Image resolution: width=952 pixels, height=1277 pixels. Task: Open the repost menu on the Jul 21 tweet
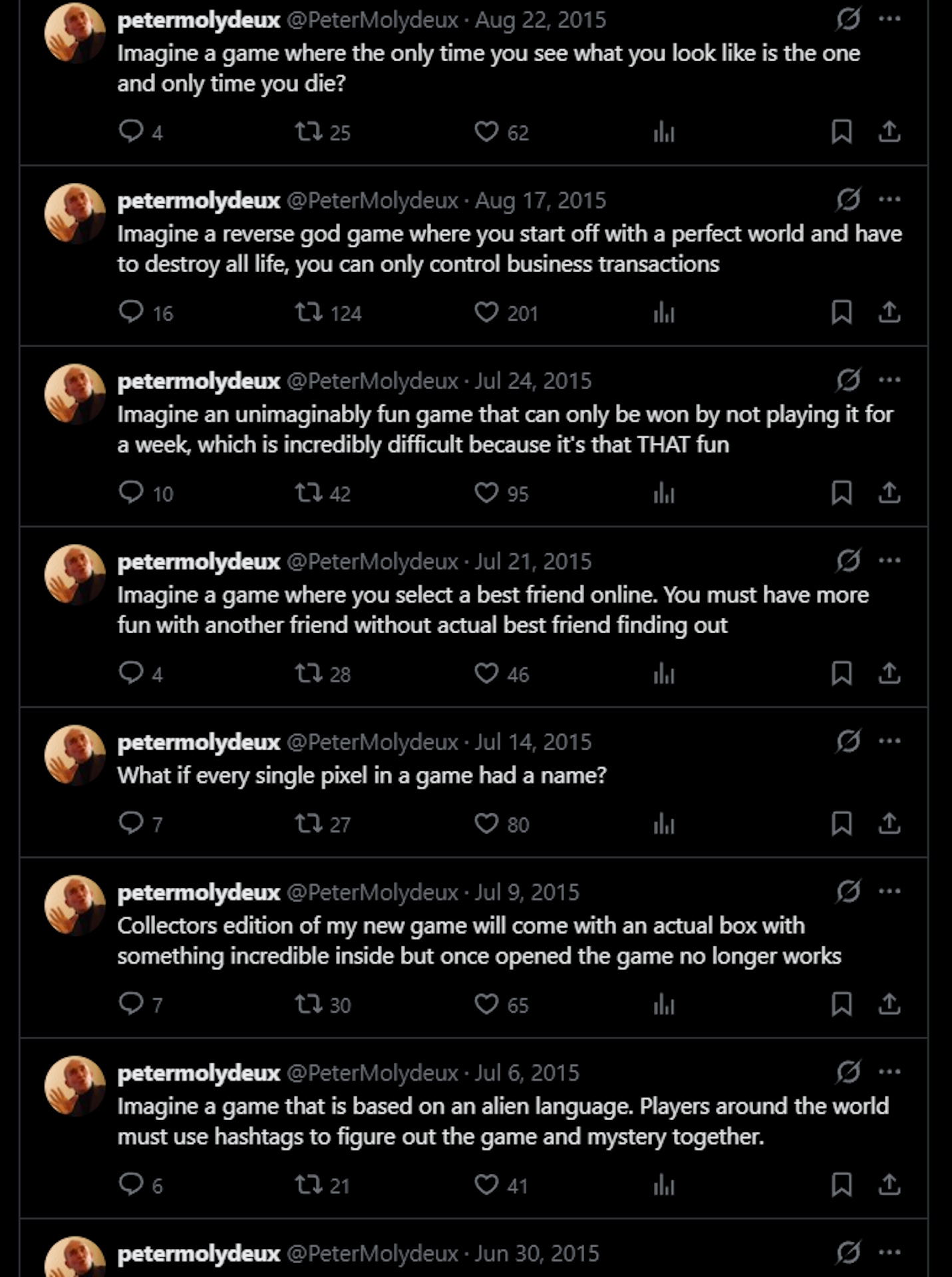tap(309, 674)
